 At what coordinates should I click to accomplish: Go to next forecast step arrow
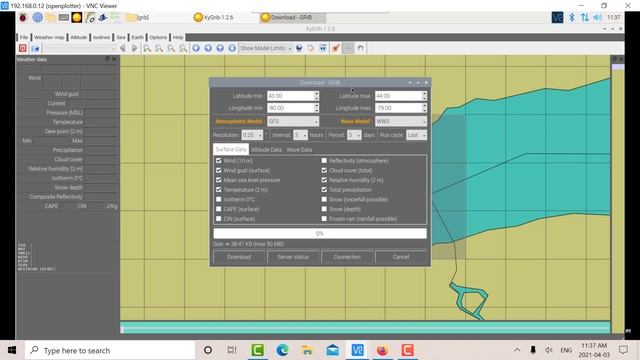pos(134,48)
